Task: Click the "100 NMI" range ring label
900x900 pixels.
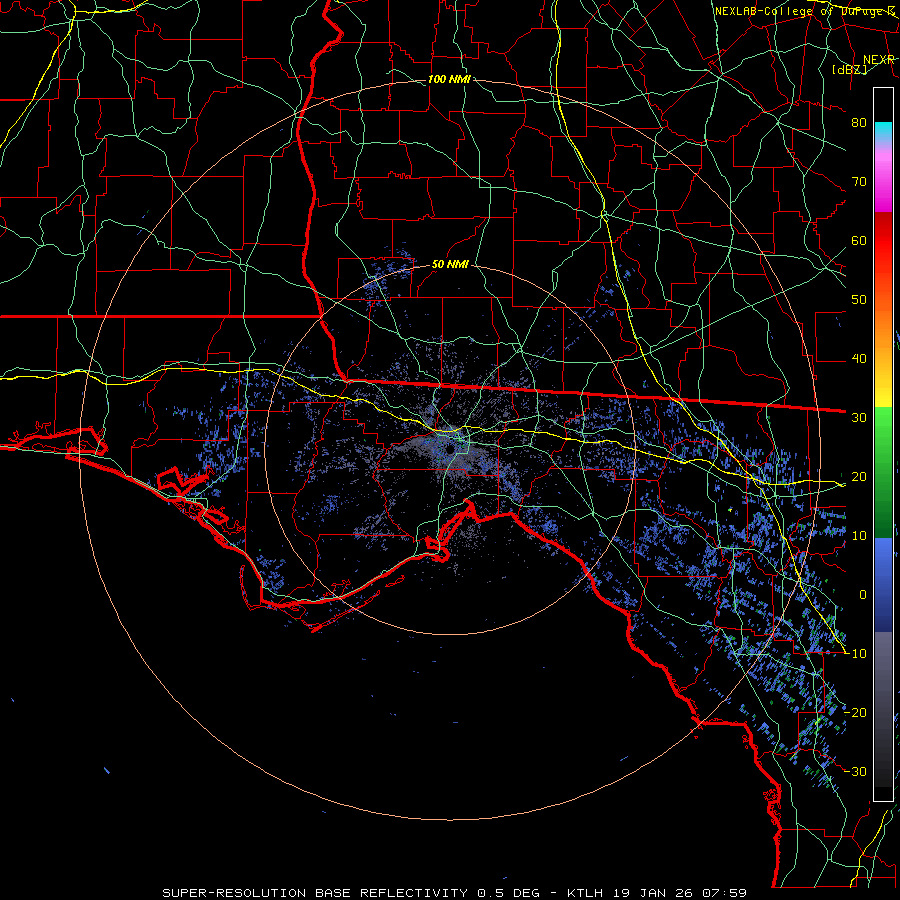Action: tap(449, 79)
